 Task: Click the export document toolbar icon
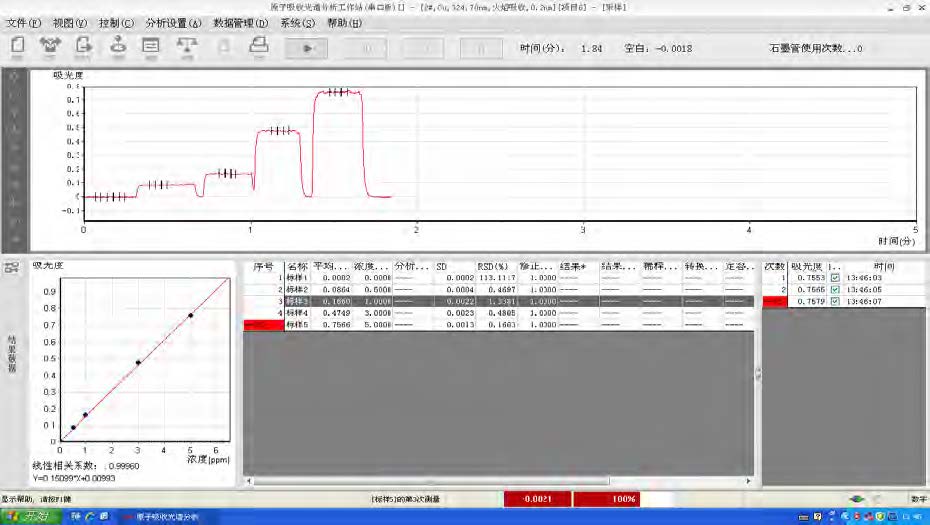(x=85, y=45)
